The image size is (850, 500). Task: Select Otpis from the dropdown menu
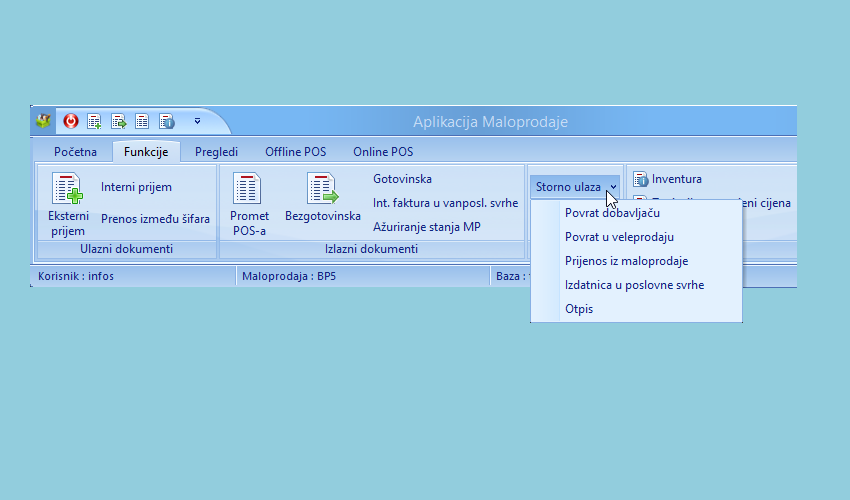click(579, 309)
